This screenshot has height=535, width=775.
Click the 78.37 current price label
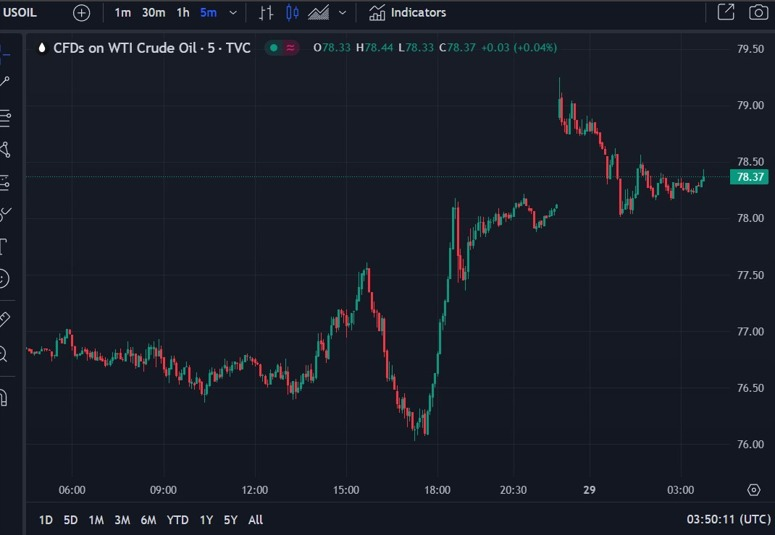[x=749, y=177]
